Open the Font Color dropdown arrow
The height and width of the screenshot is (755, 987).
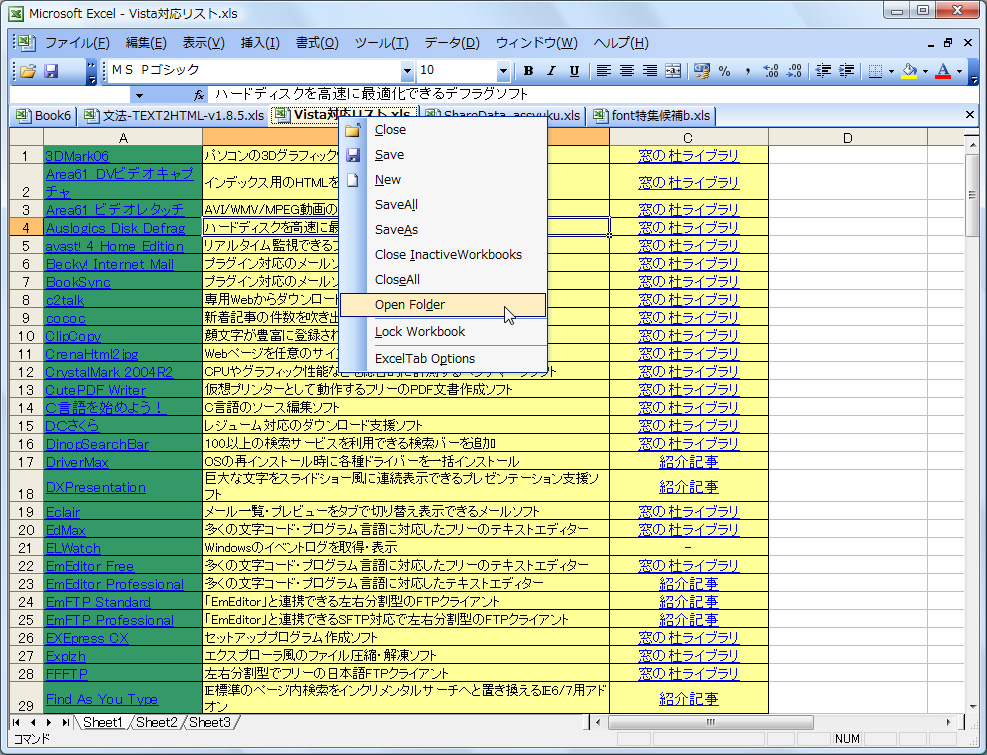958,71
